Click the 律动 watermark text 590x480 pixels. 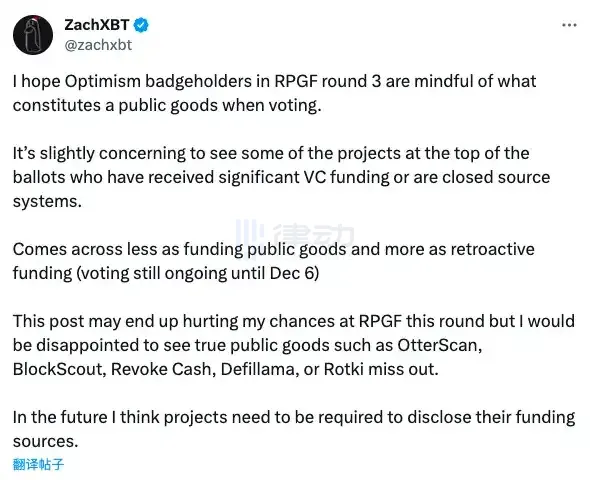click(313, 235)
